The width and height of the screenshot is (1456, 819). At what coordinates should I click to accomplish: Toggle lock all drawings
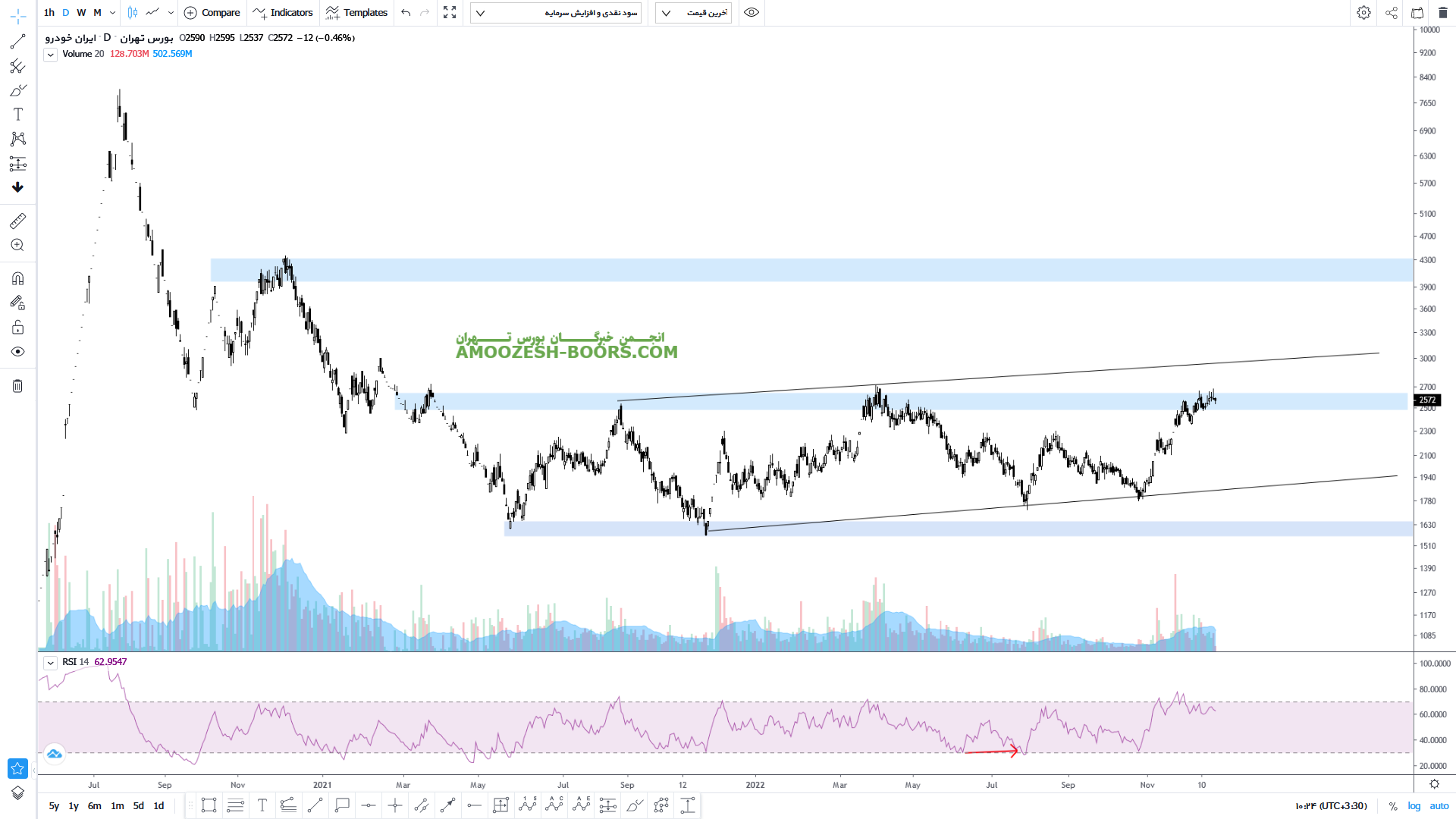[17, 328]
